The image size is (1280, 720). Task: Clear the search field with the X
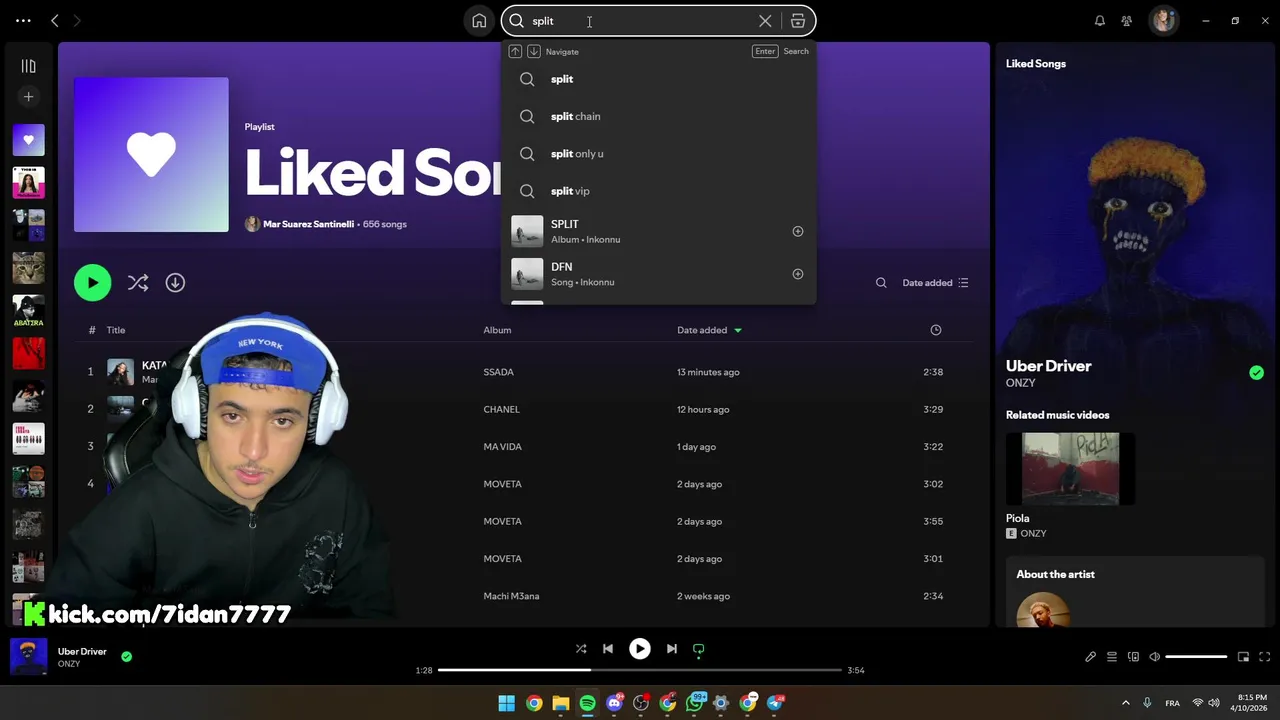[765, 21]
